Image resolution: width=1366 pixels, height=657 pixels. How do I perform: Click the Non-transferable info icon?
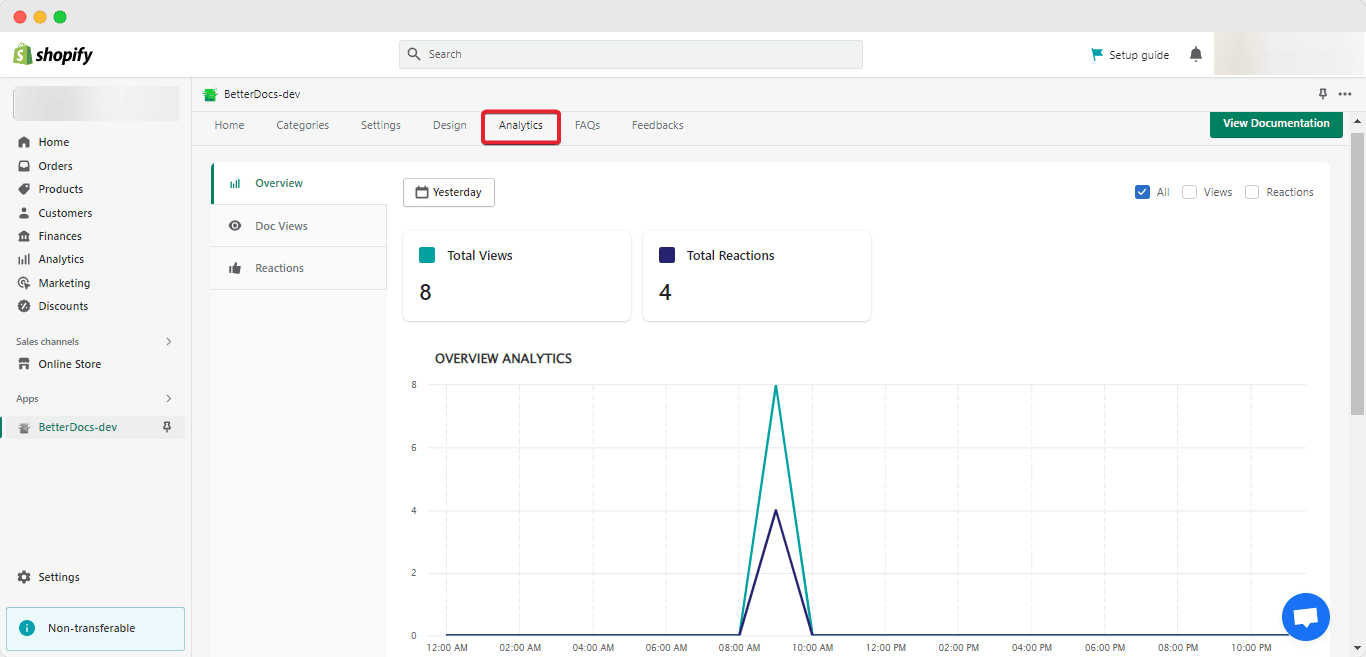pos(27,628)
